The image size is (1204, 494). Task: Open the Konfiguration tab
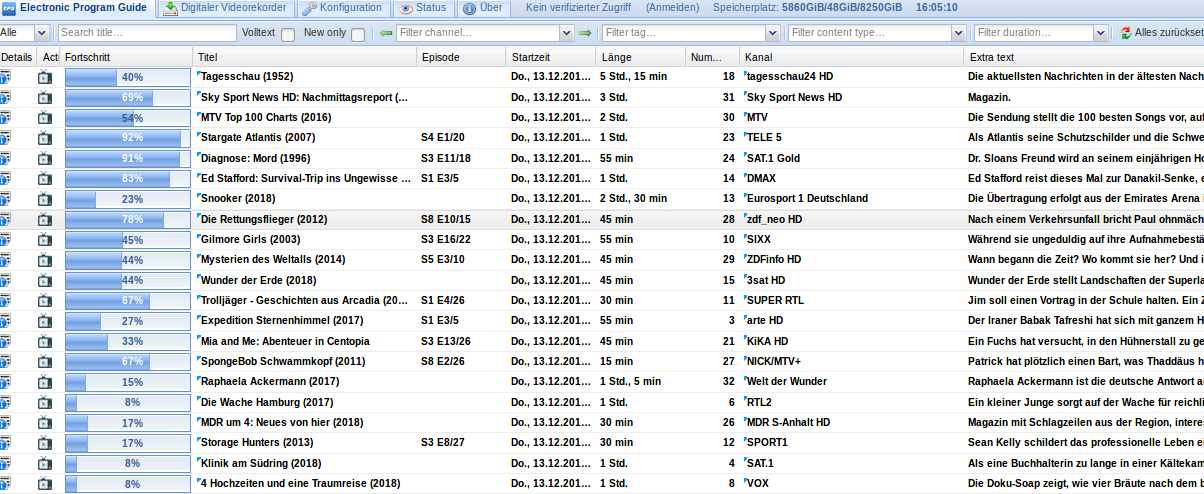(x=342, y=8)
